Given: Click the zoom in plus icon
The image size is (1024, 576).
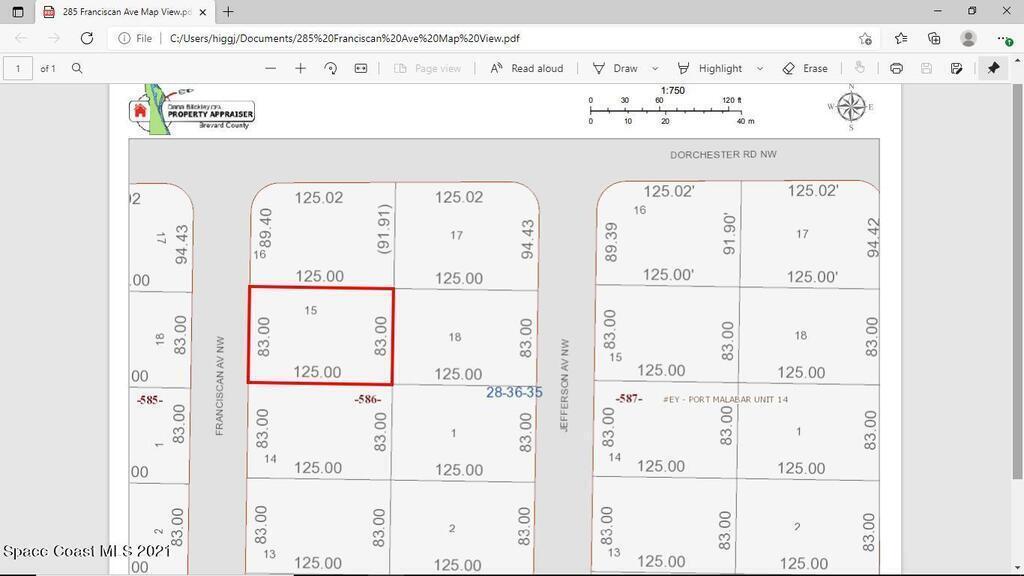Looking at the screenshot, I should point(300,68).
